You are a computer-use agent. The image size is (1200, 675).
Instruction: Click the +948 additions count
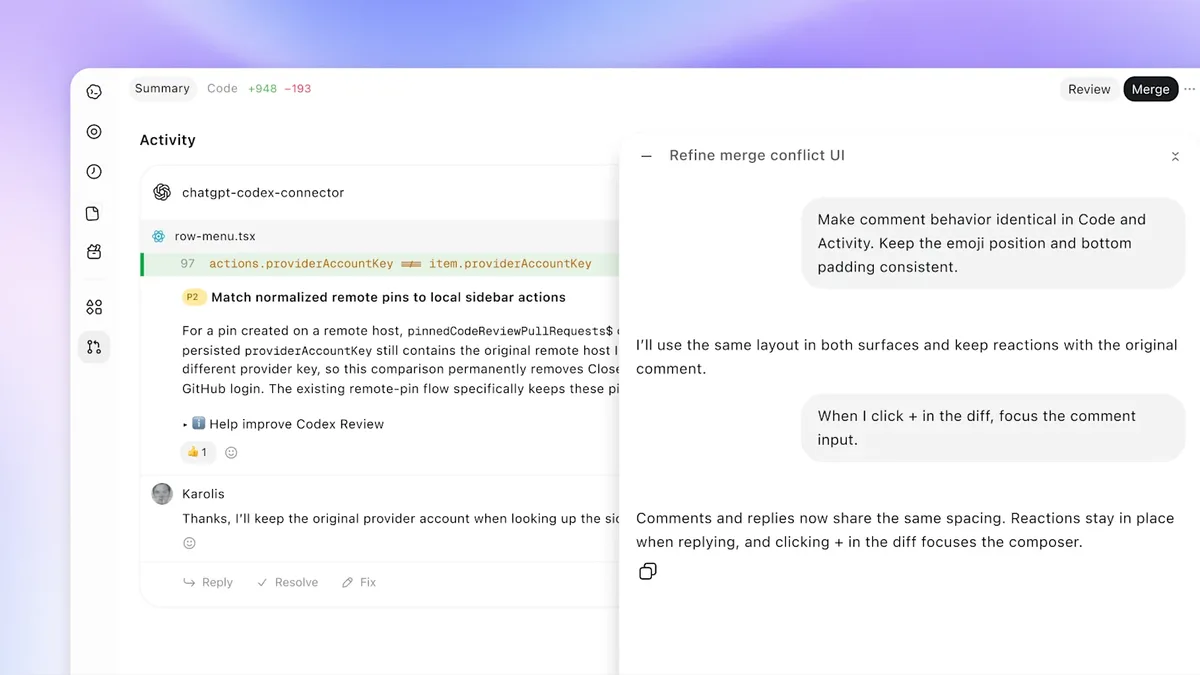pyautogui.click(x=262, y=89)
